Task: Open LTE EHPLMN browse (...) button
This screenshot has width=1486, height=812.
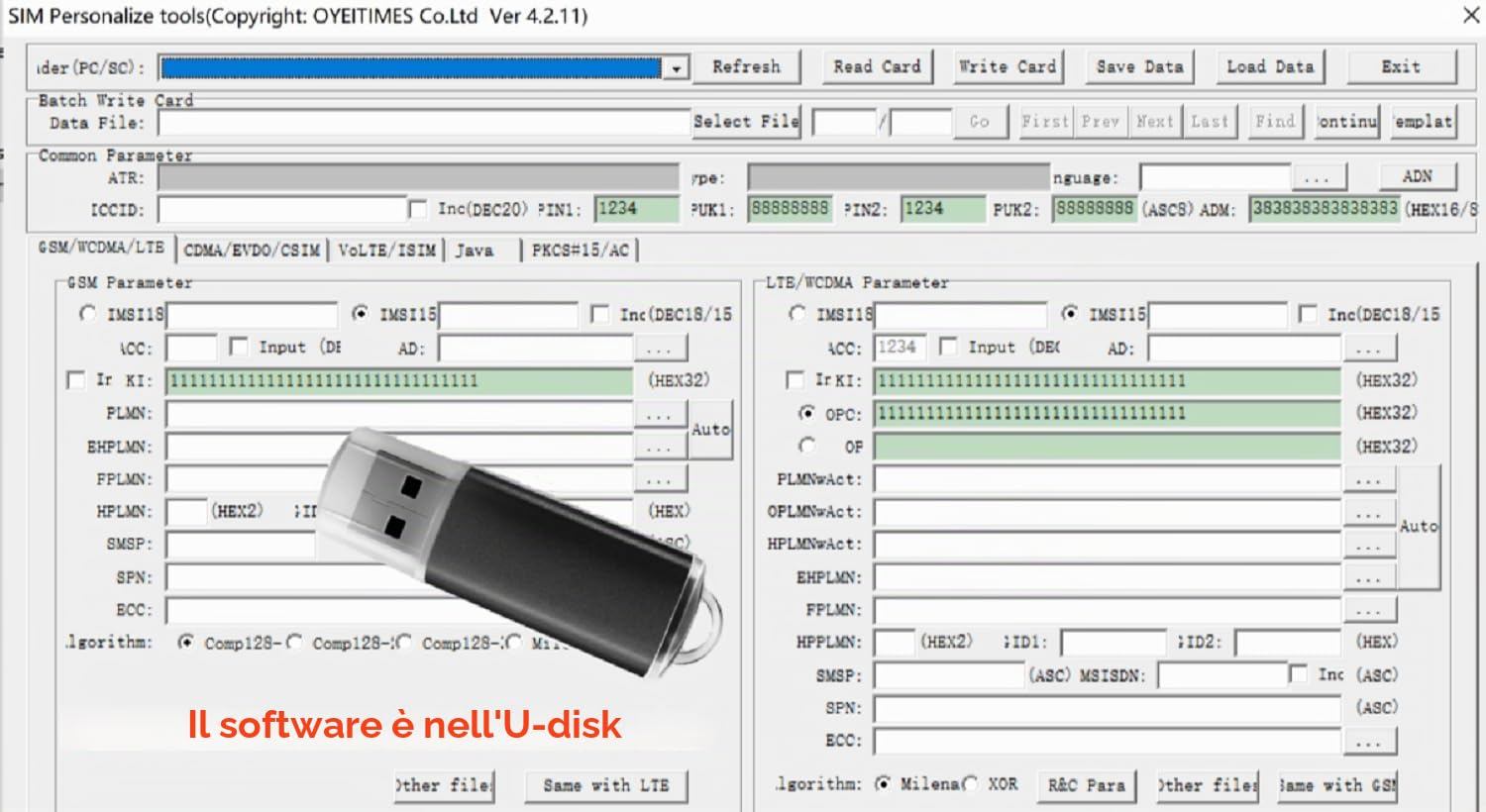Action: click(1369, 578)
